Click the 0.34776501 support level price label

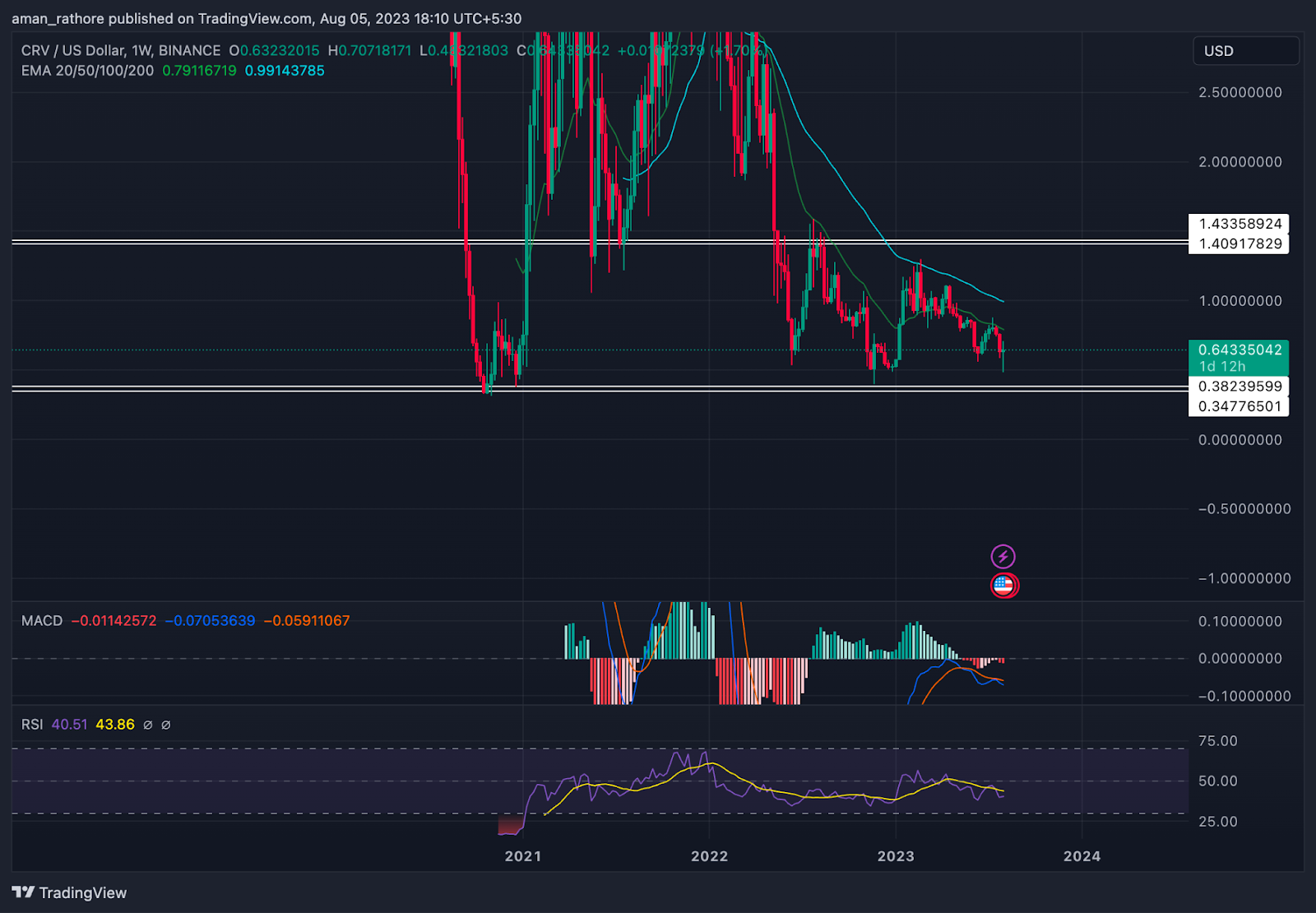click(1239, 406)
